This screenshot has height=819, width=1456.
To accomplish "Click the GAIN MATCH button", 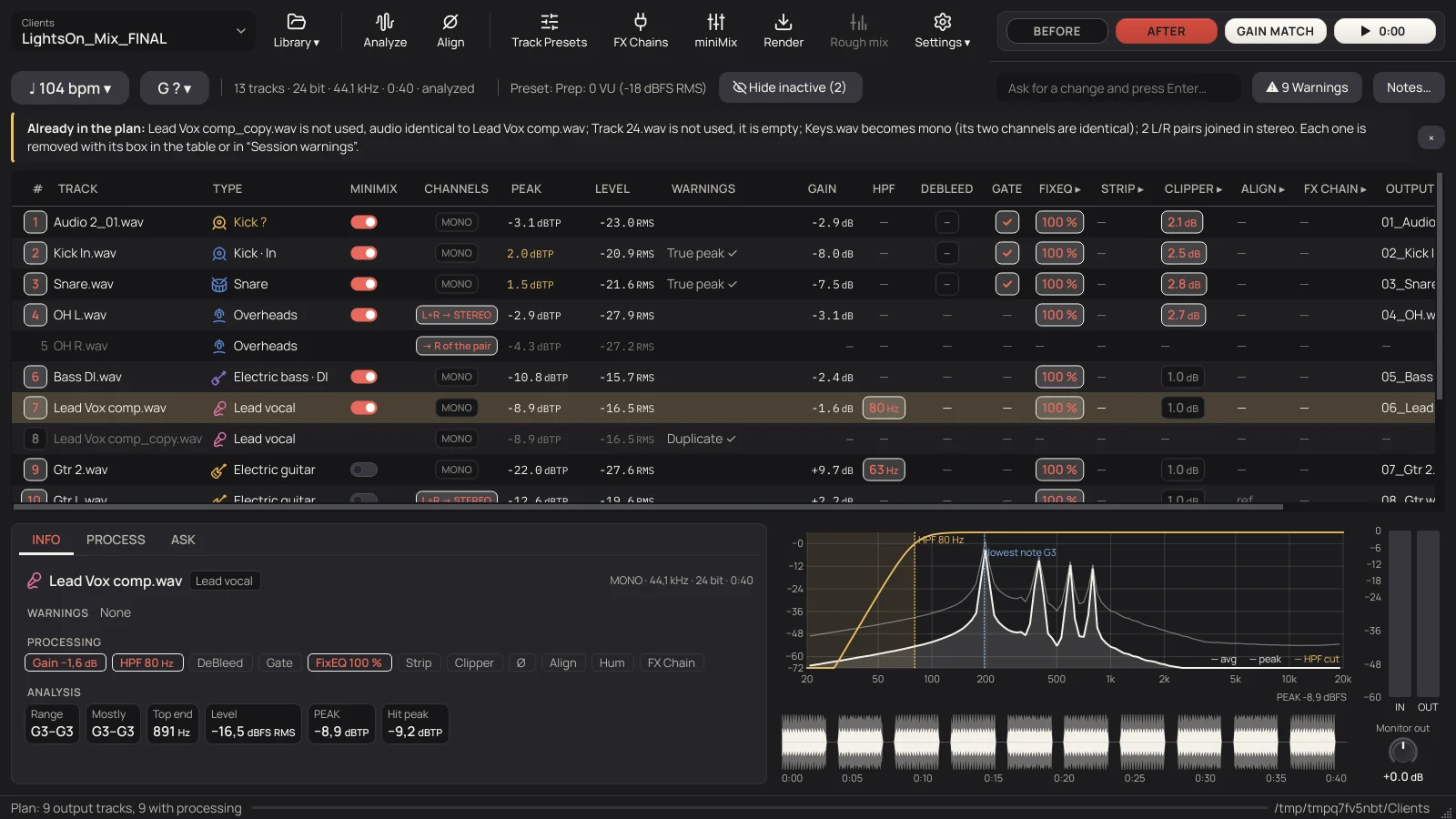I will (x=1275, y=31).
